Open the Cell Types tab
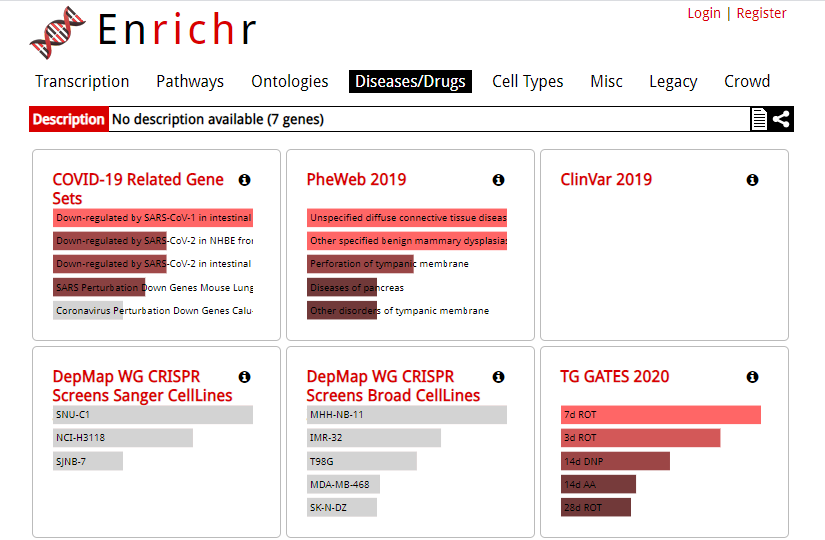Image resolution: width=825 pixels, height=540 pixels. coord(528,82)
